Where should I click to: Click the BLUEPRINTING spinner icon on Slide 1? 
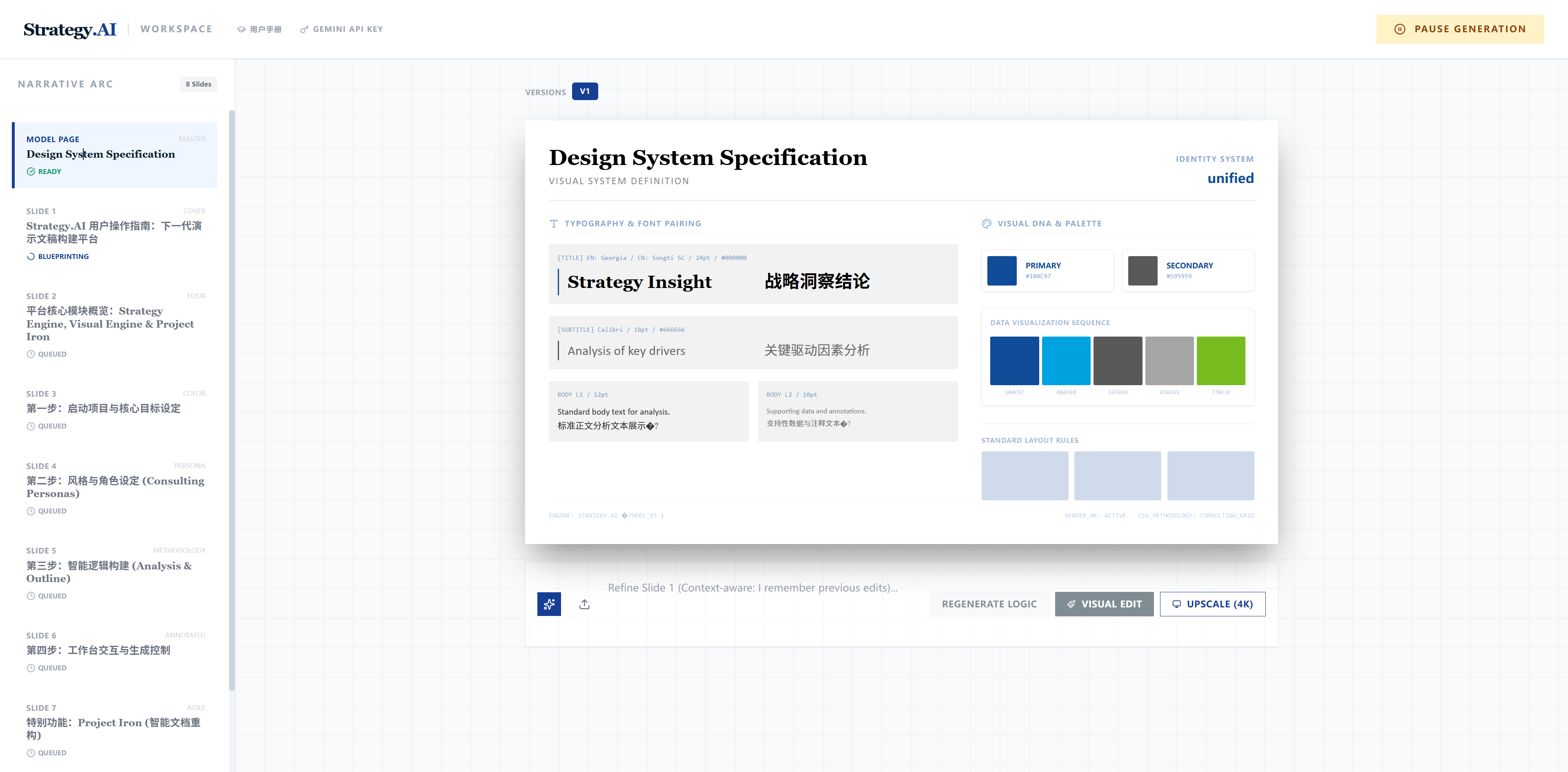(x=31, y=257)
